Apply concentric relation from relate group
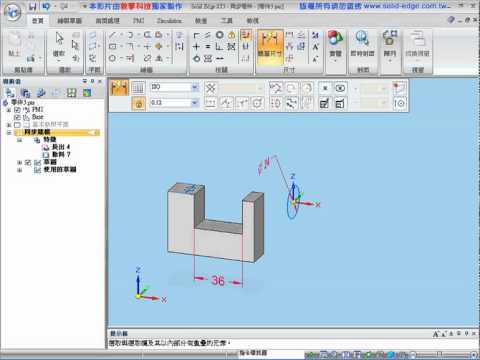 pos(220,35)
